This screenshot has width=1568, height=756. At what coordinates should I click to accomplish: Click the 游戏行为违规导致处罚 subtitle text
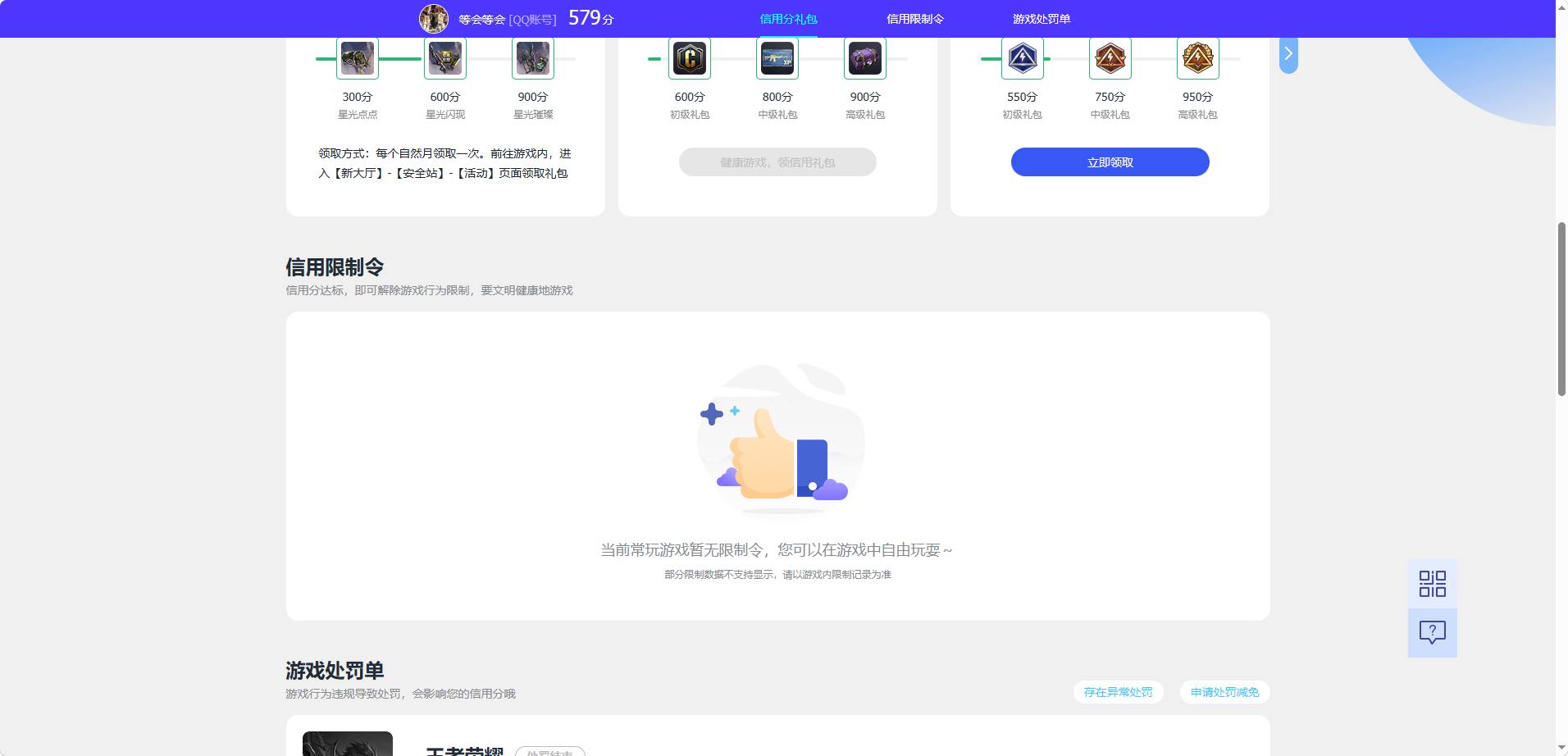coord(400,694)
